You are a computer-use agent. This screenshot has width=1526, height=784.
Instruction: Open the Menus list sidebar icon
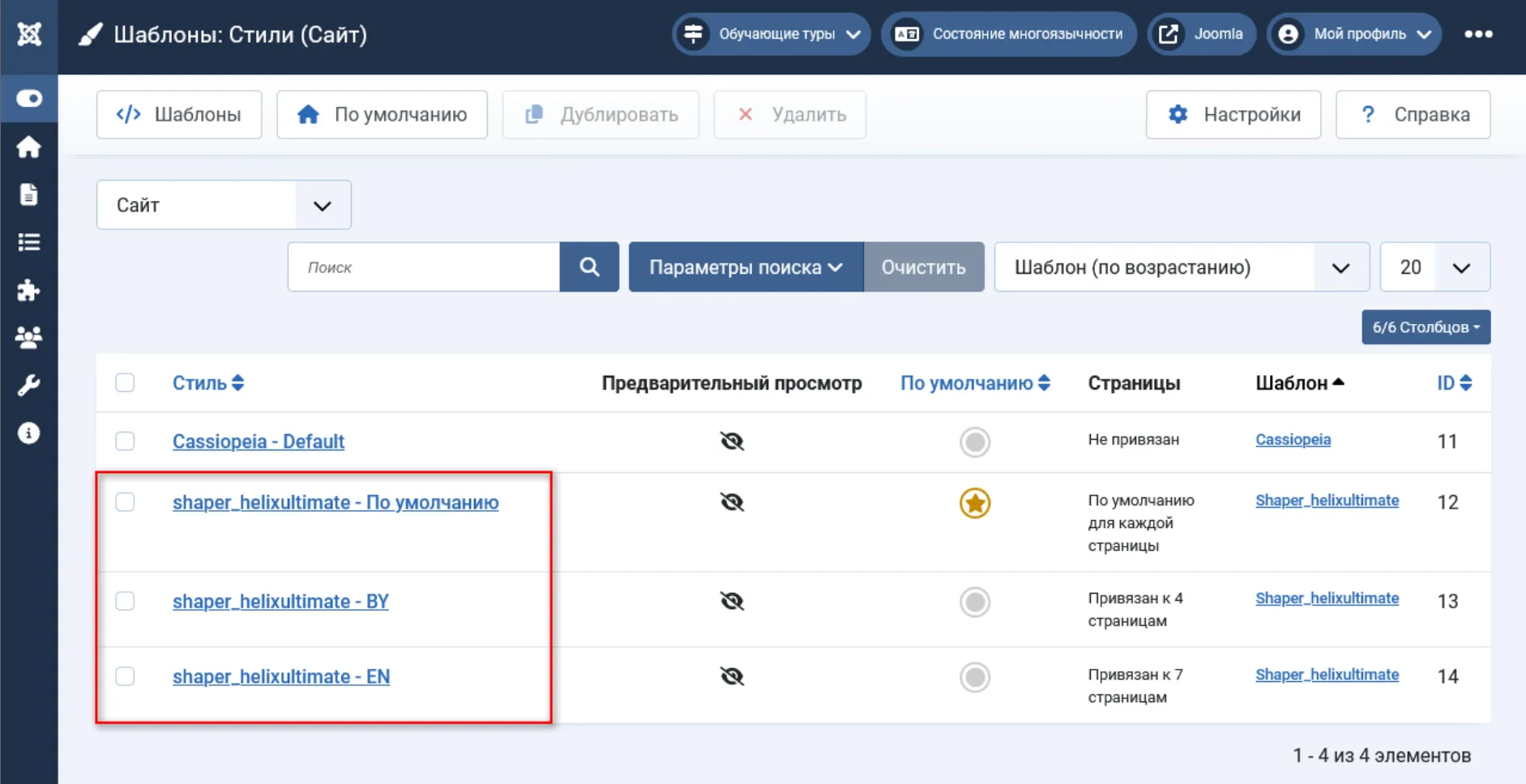point(29,242)
